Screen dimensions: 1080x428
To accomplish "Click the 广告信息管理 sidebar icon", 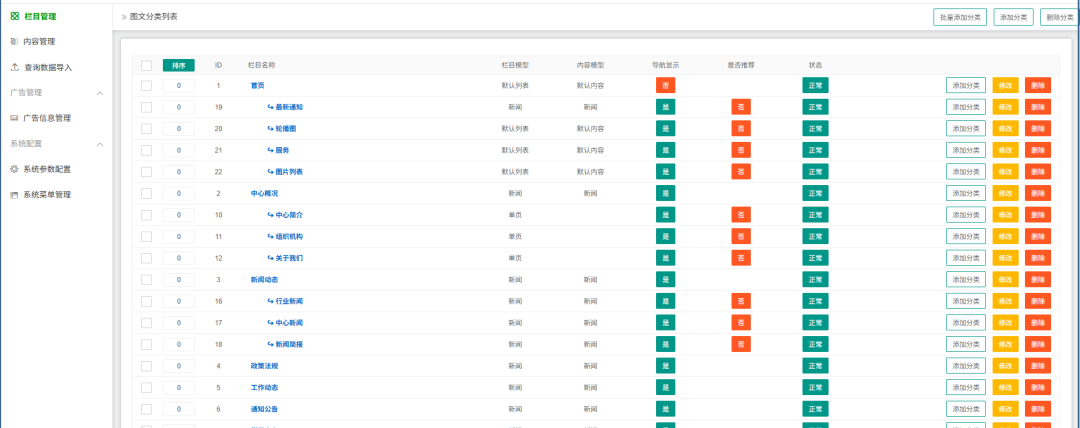I will pyautogui.click(x=14, y=118).
